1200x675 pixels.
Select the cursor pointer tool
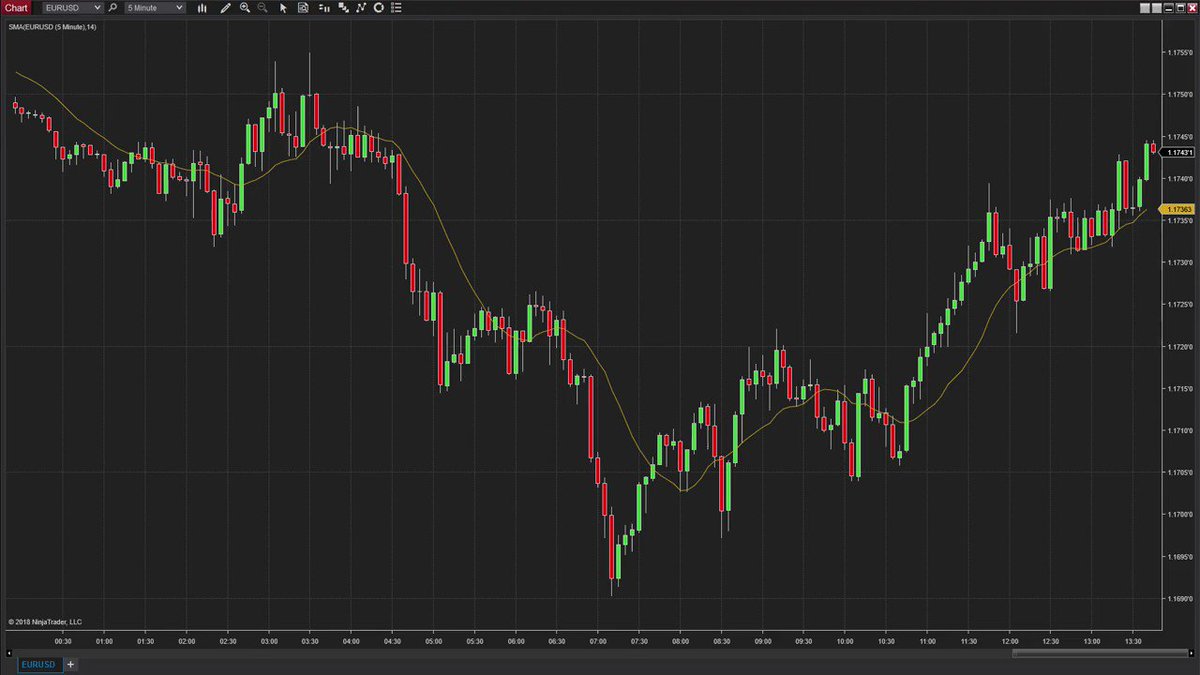click(x=283, y=7)
